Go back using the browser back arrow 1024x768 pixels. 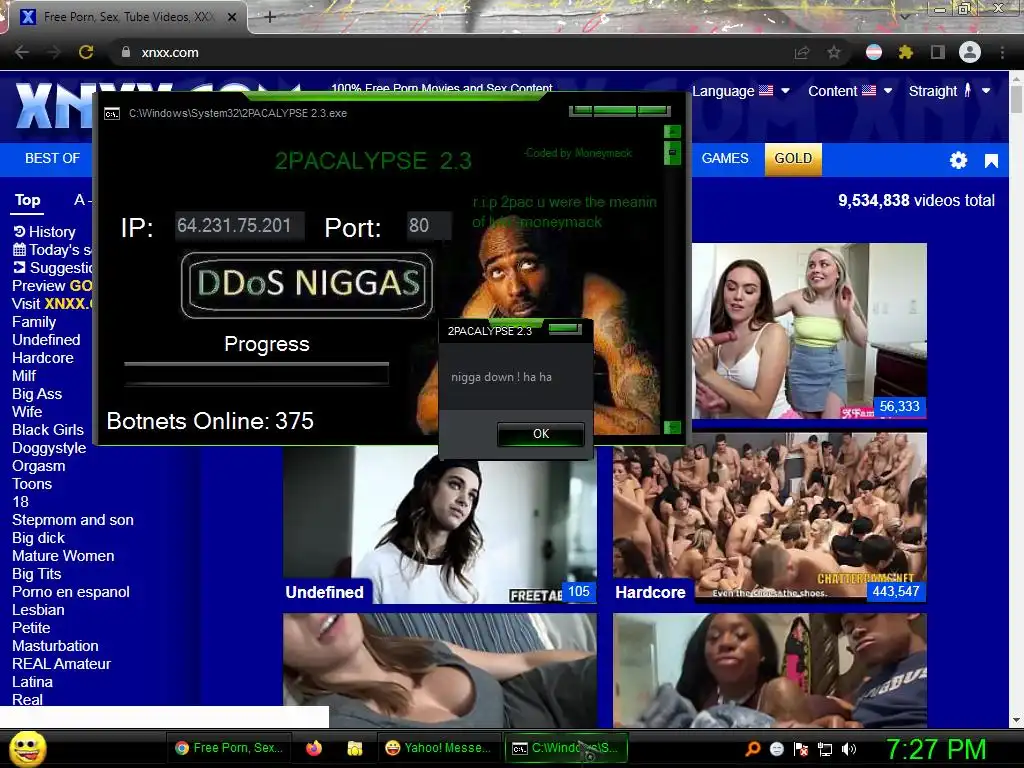[22, 52]
